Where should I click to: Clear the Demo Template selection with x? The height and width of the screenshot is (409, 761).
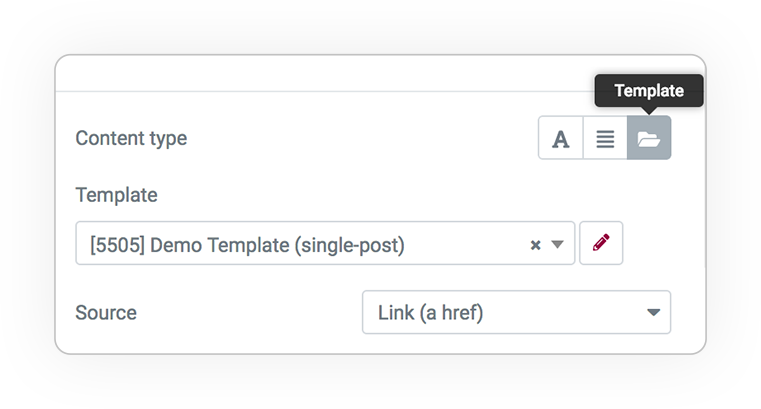tap(535, 245)
